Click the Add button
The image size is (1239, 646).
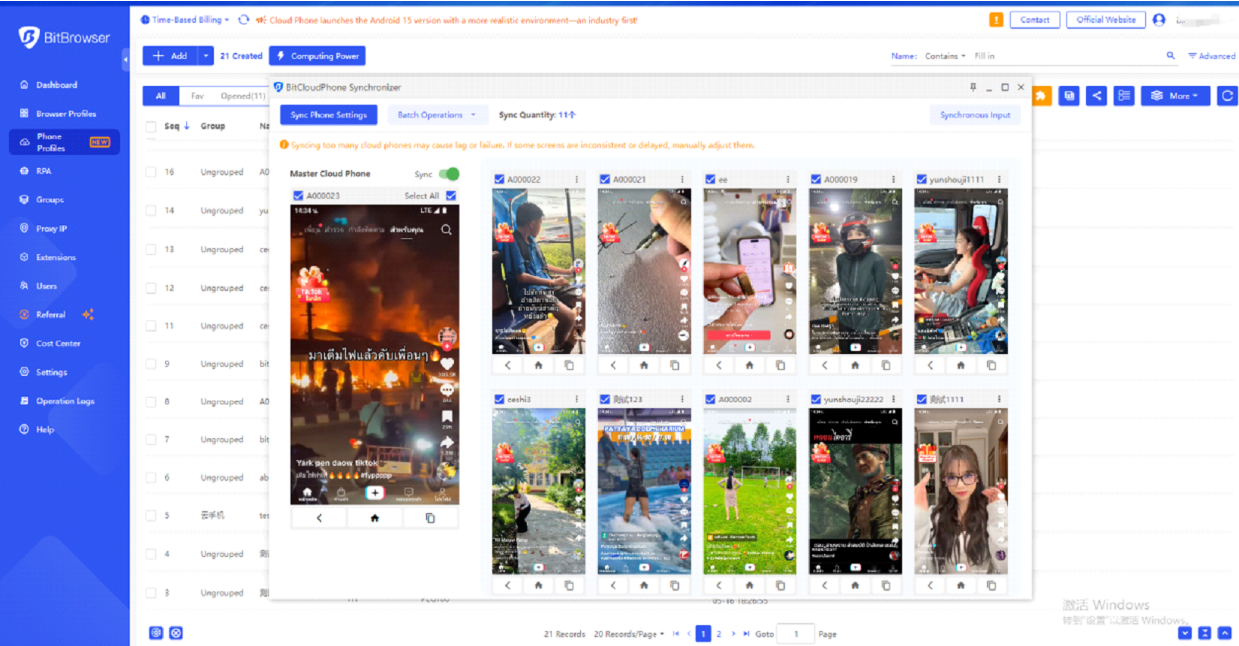coord(171,56)
